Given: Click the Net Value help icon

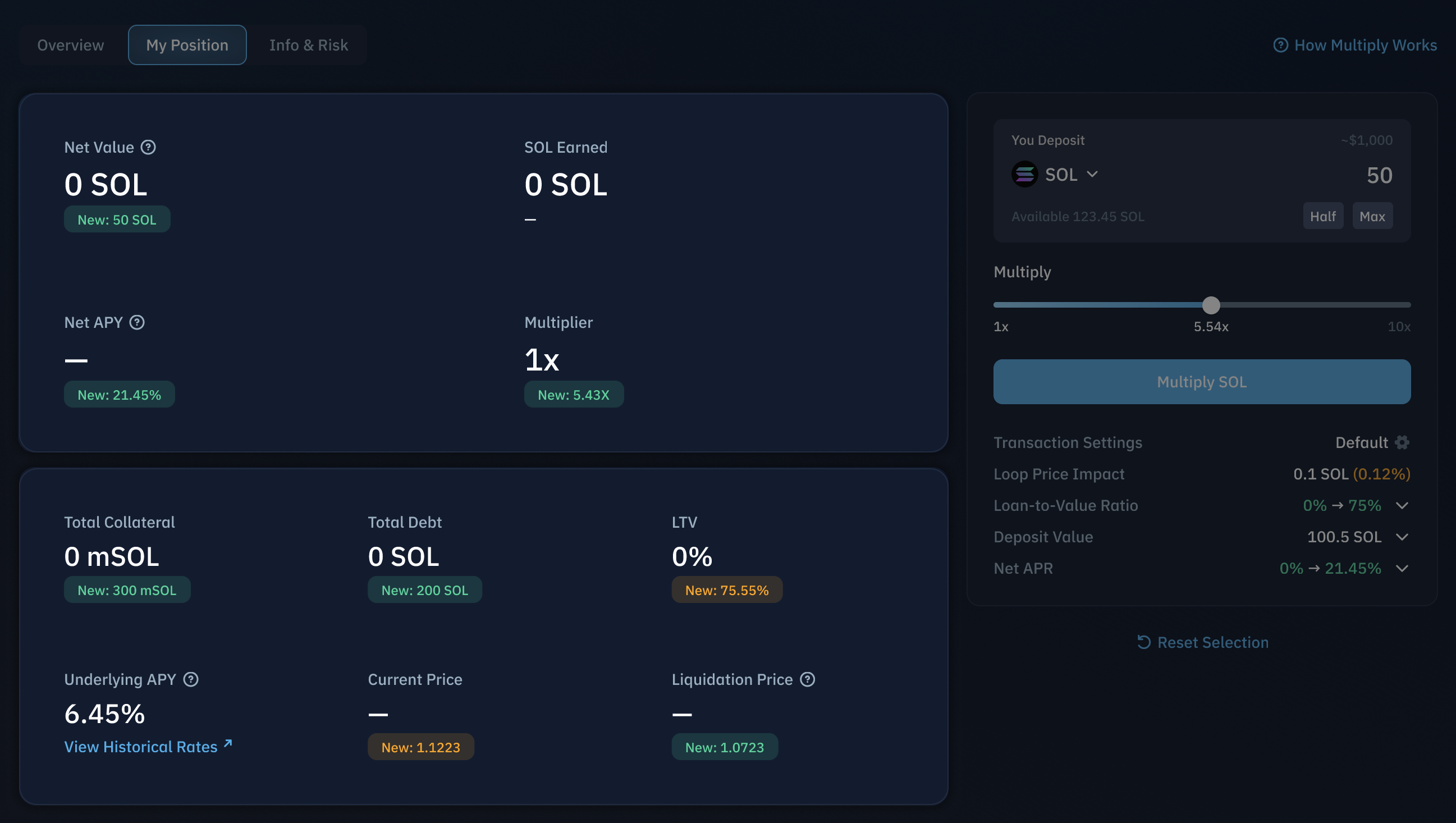Looking at the screenshot, I should pos(148,148).
